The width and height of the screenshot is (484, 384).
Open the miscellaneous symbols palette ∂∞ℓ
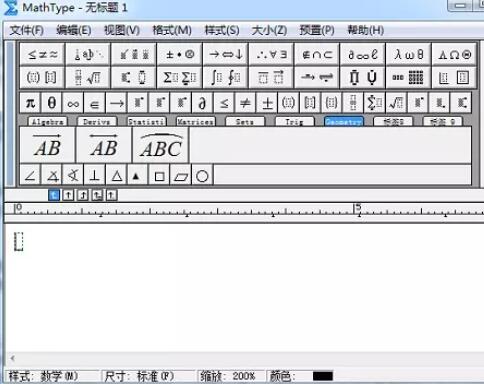(363, 54)
